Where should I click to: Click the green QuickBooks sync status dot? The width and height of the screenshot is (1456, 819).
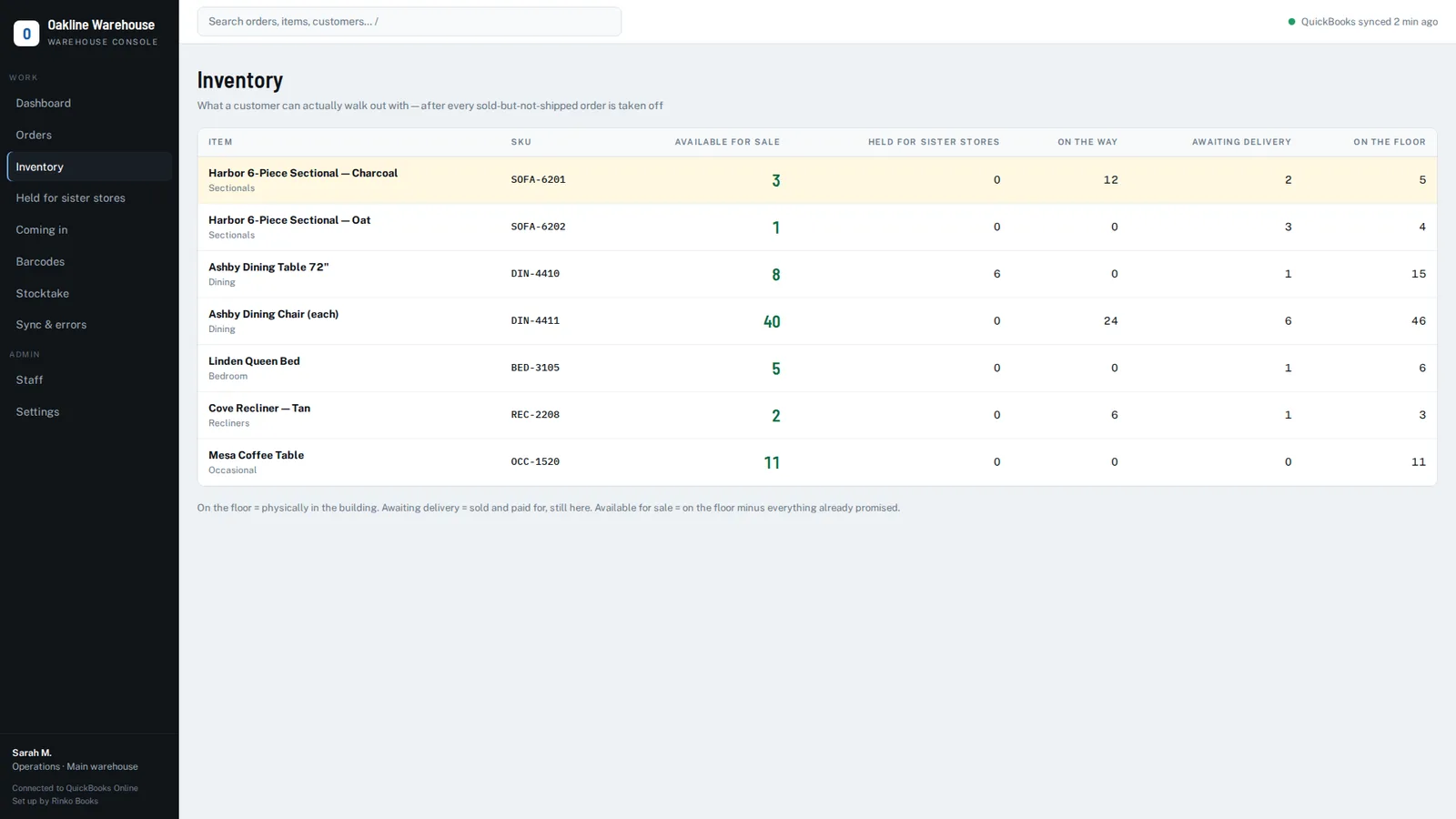(x=1291, y=22)
